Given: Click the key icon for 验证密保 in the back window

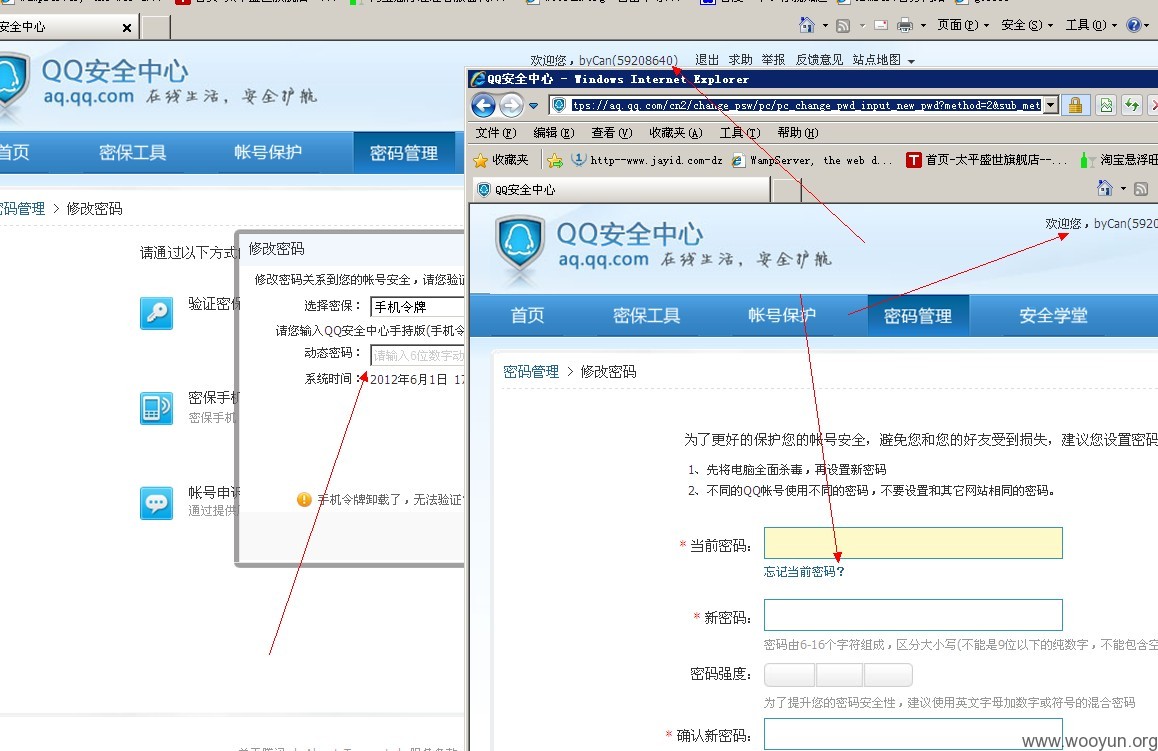Looking at the screenshot, I should pos(157,313).
